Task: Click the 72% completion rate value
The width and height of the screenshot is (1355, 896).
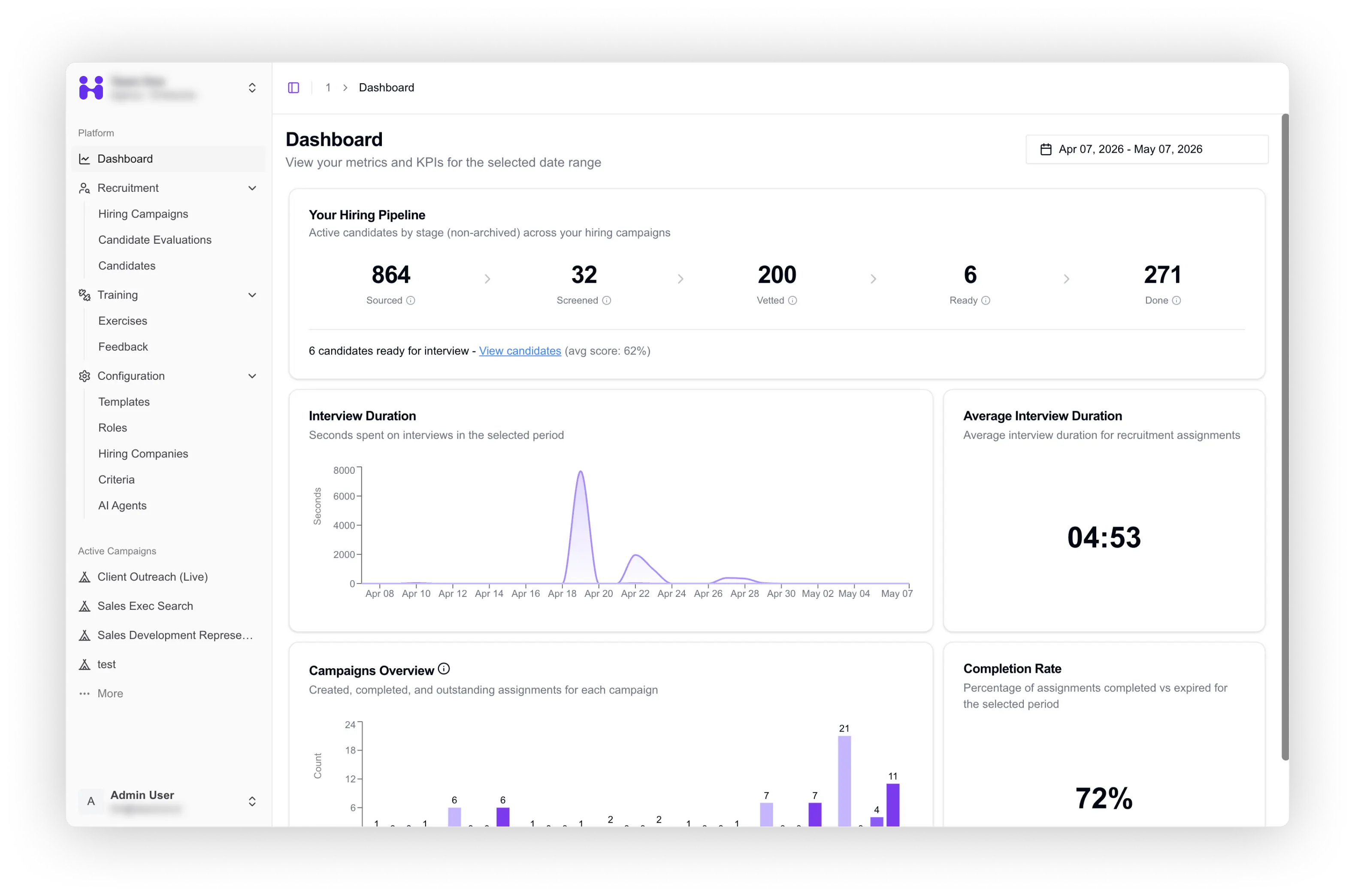Action: coord(1104,798)
